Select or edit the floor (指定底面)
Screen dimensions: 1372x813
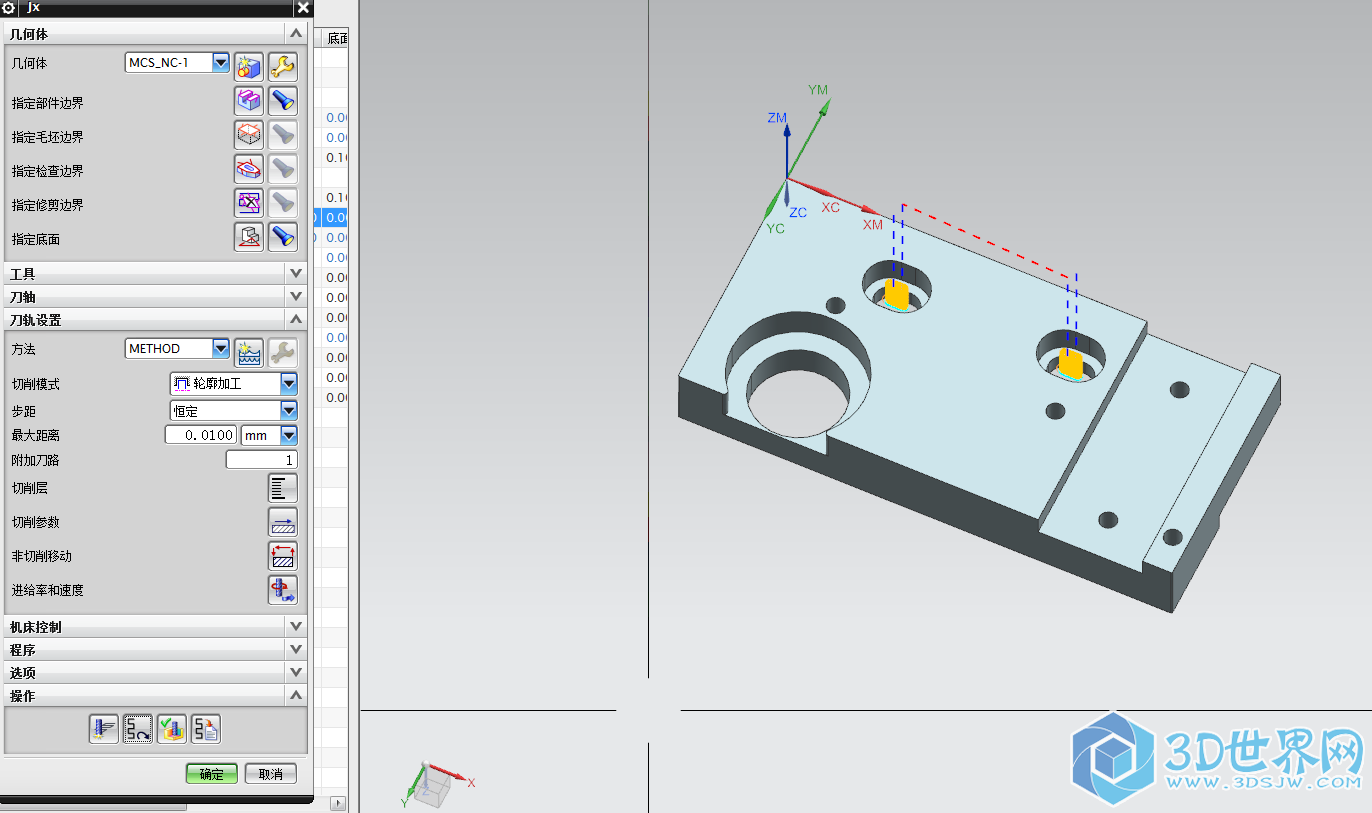tap(248, 238)
